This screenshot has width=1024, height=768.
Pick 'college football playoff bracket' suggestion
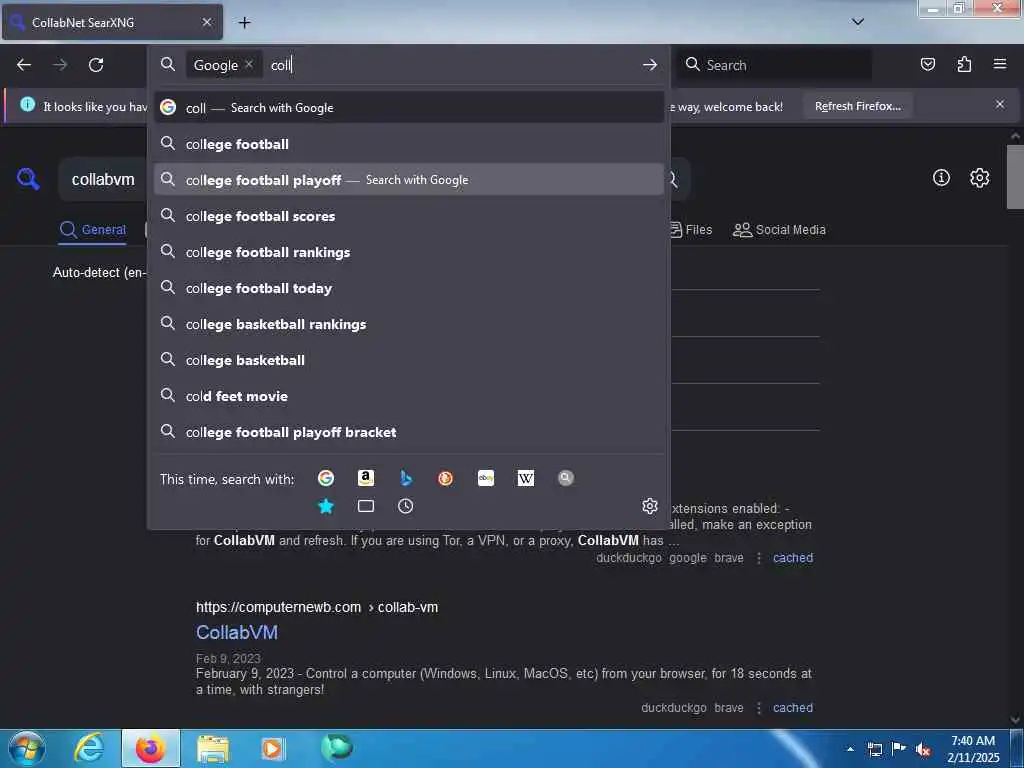click(x=409, y=431)
